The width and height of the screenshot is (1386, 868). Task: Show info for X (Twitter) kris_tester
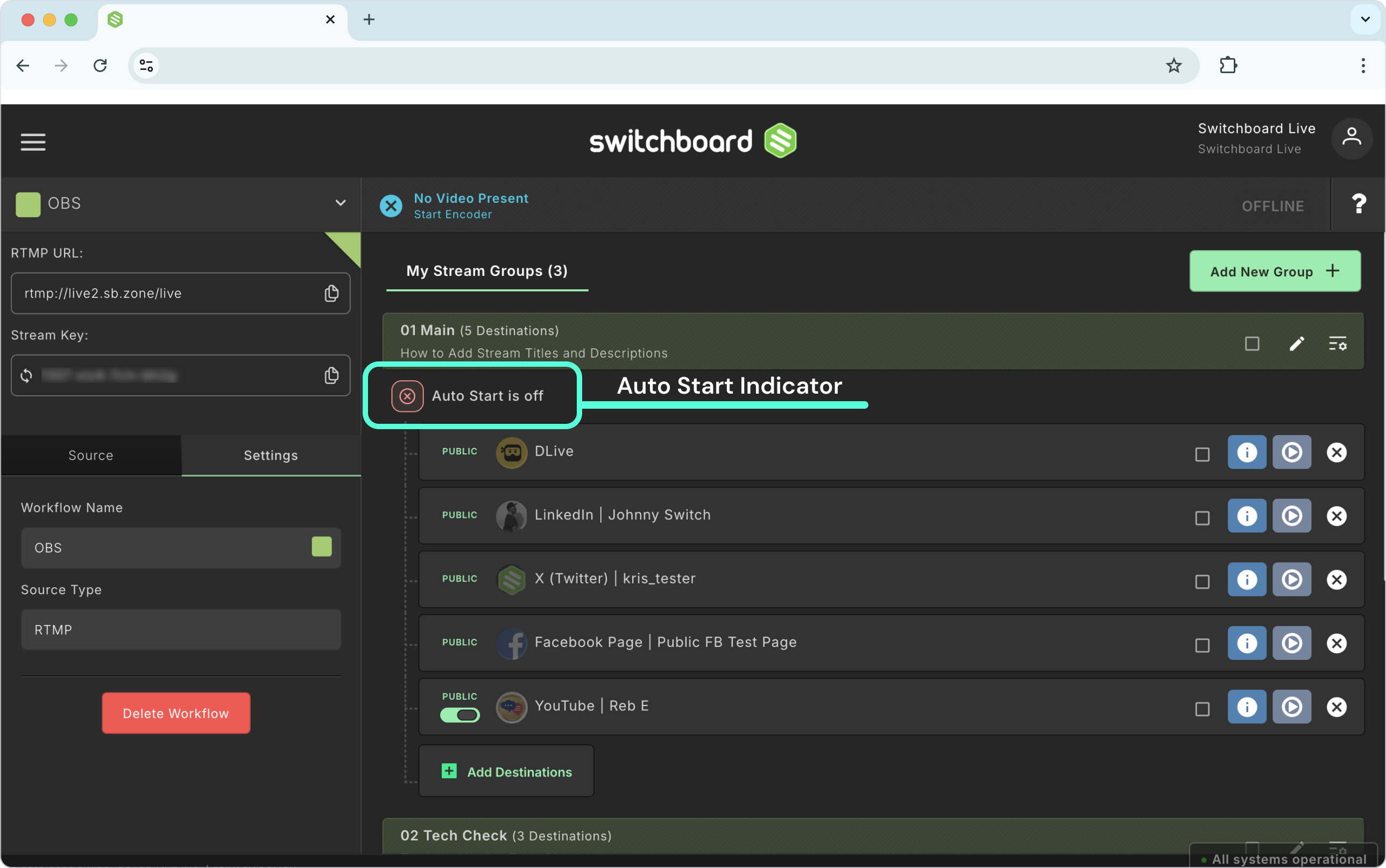tap(1247, 580)
